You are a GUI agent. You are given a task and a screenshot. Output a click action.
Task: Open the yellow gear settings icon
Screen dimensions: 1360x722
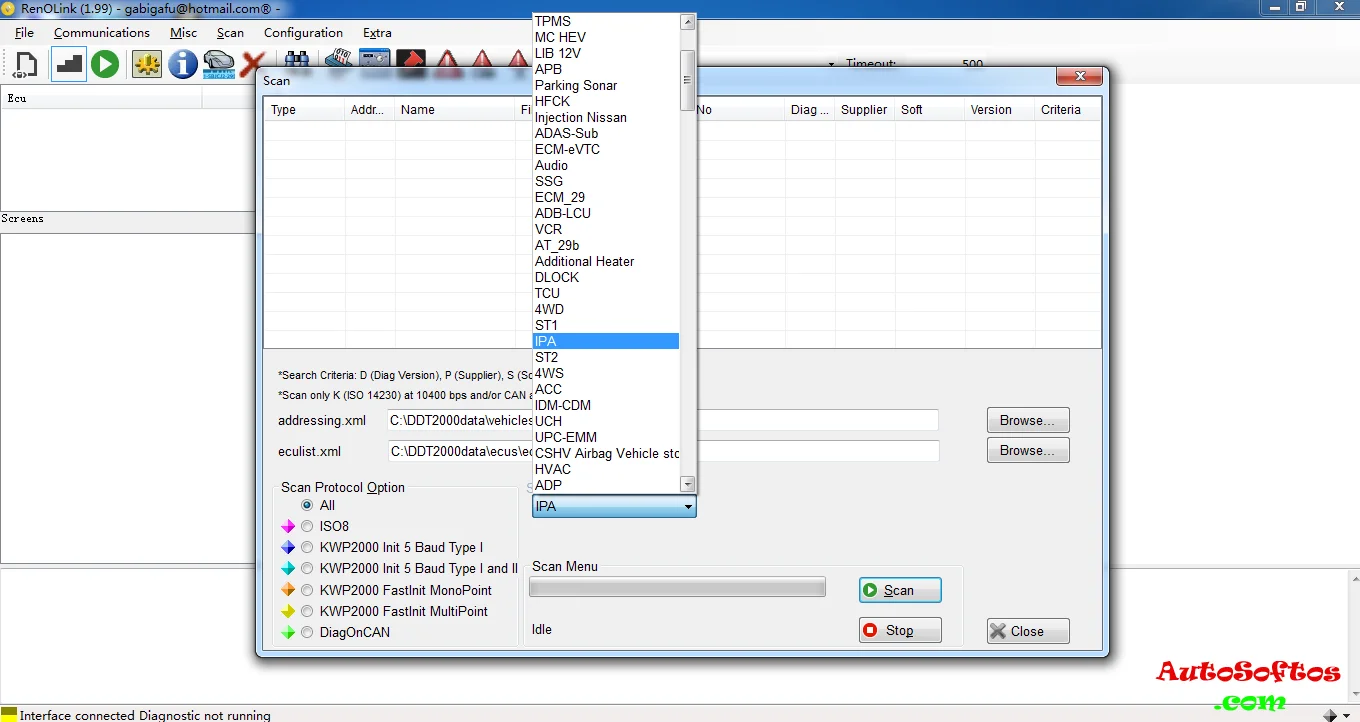147,65
